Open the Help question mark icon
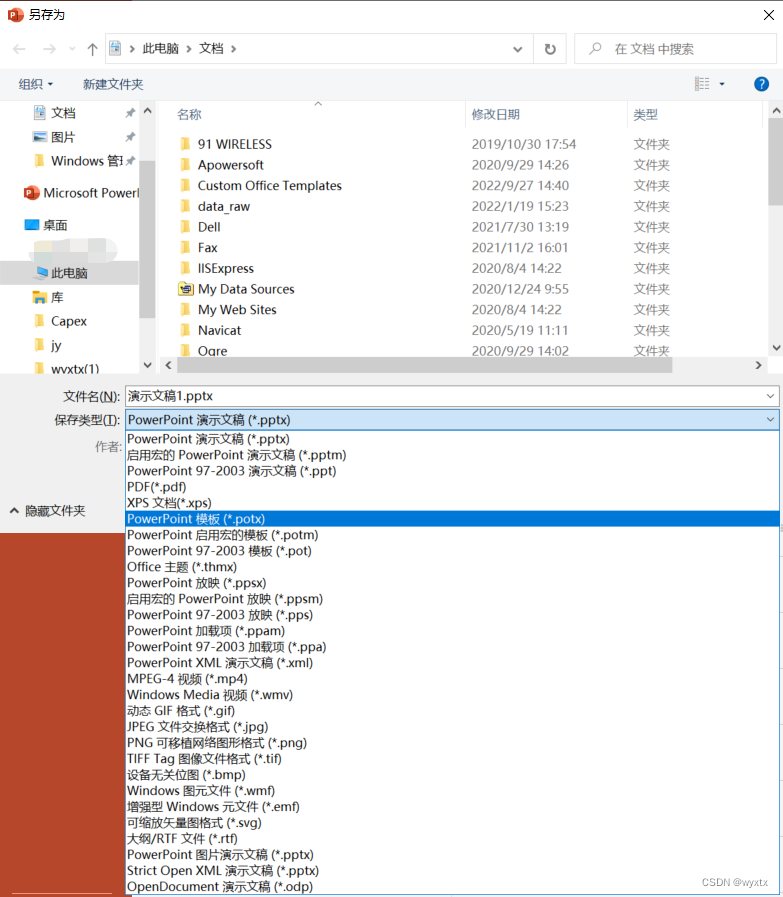 click(761, 84)
